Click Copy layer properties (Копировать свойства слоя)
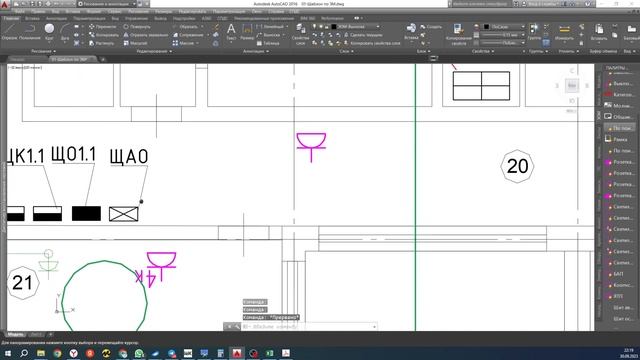 tap(372, 43)
